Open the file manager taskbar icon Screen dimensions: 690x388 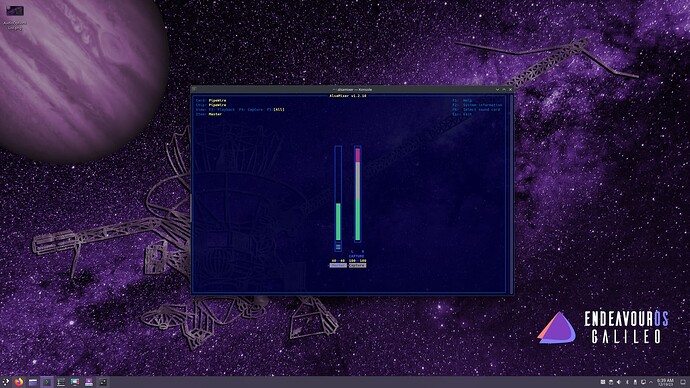pyautogui.click(x=33, y=382)
